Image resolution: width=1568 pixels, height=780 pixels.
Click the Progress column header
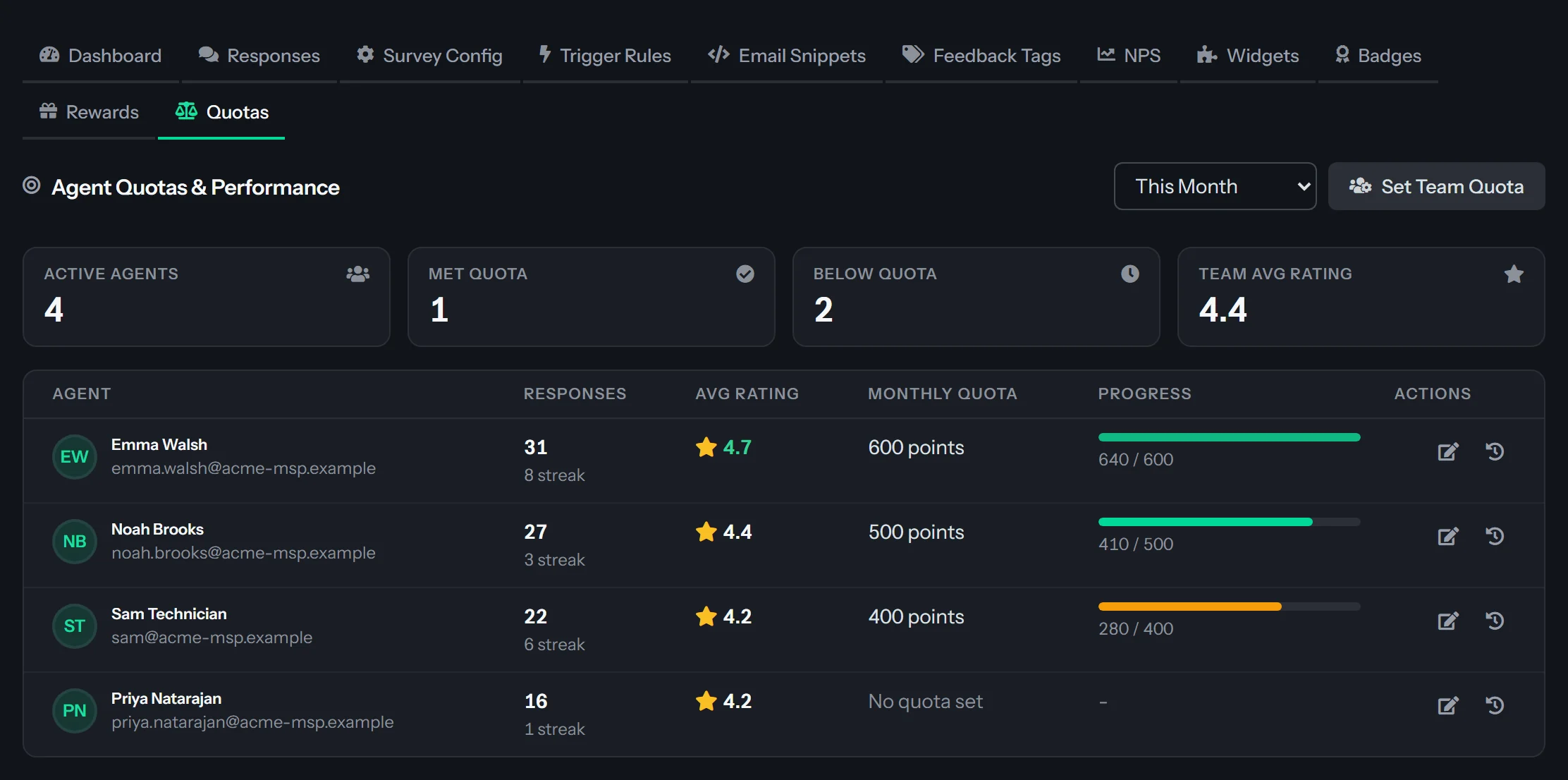1144,394
